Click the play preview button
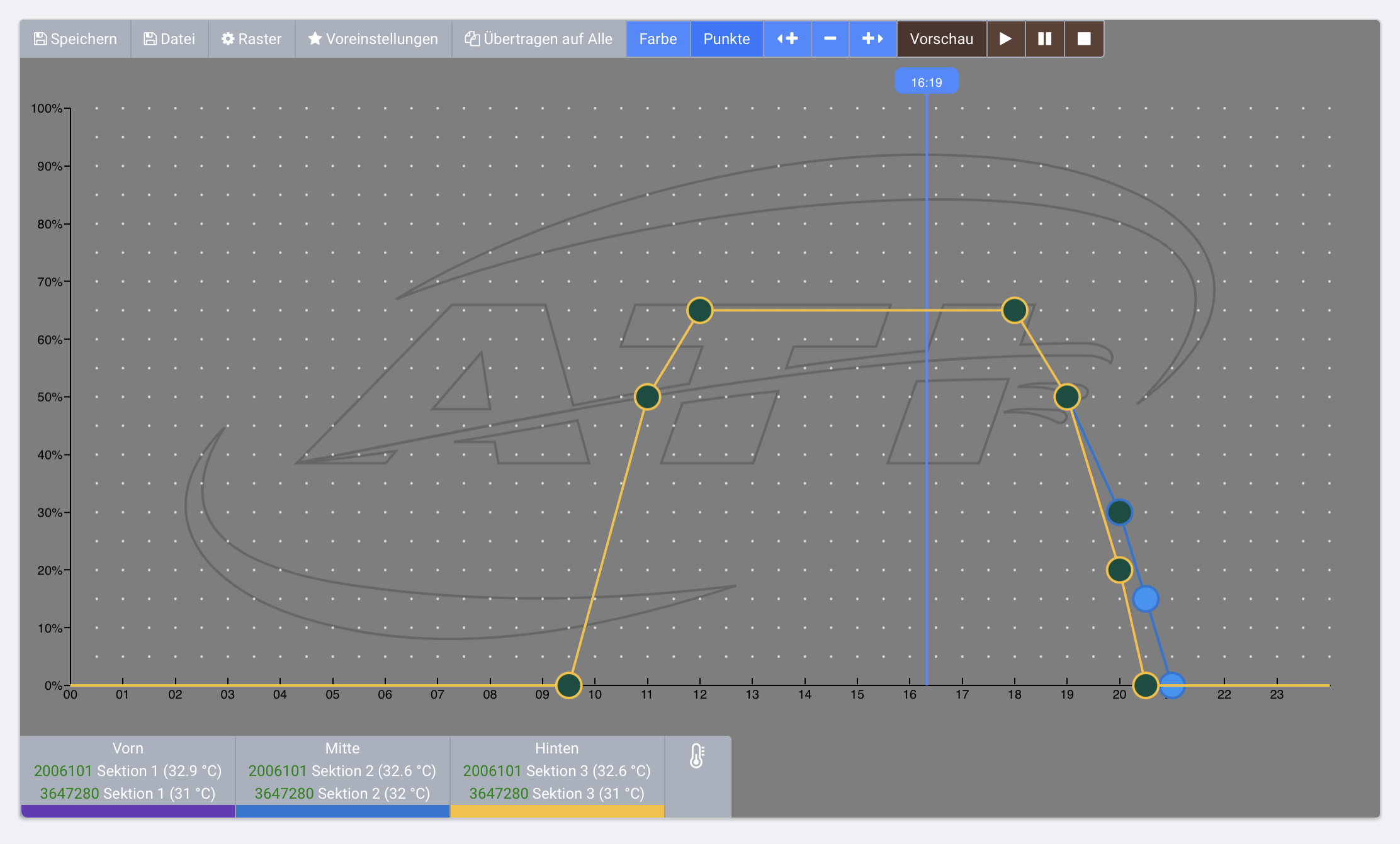 [1005, 39]
